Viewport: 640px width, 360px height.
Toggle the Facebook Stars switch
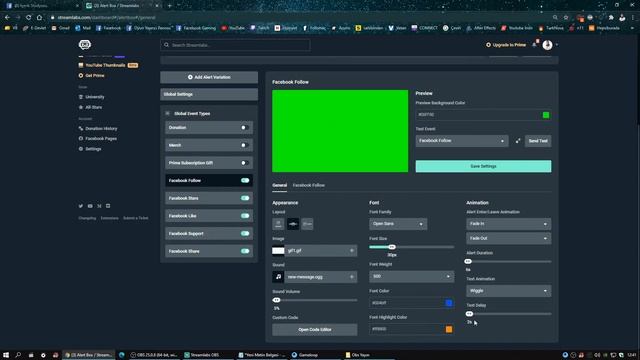[x=244, y=198]
